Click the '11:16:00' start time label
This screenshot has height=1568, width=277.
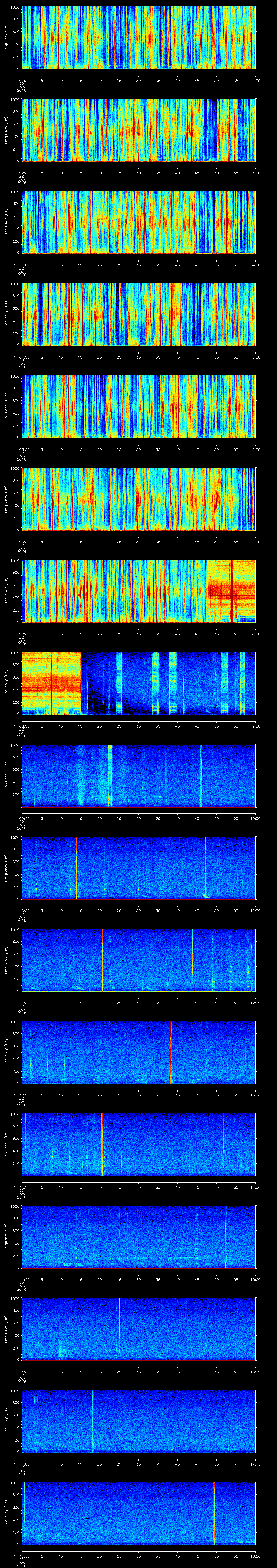click(22, 1463)
